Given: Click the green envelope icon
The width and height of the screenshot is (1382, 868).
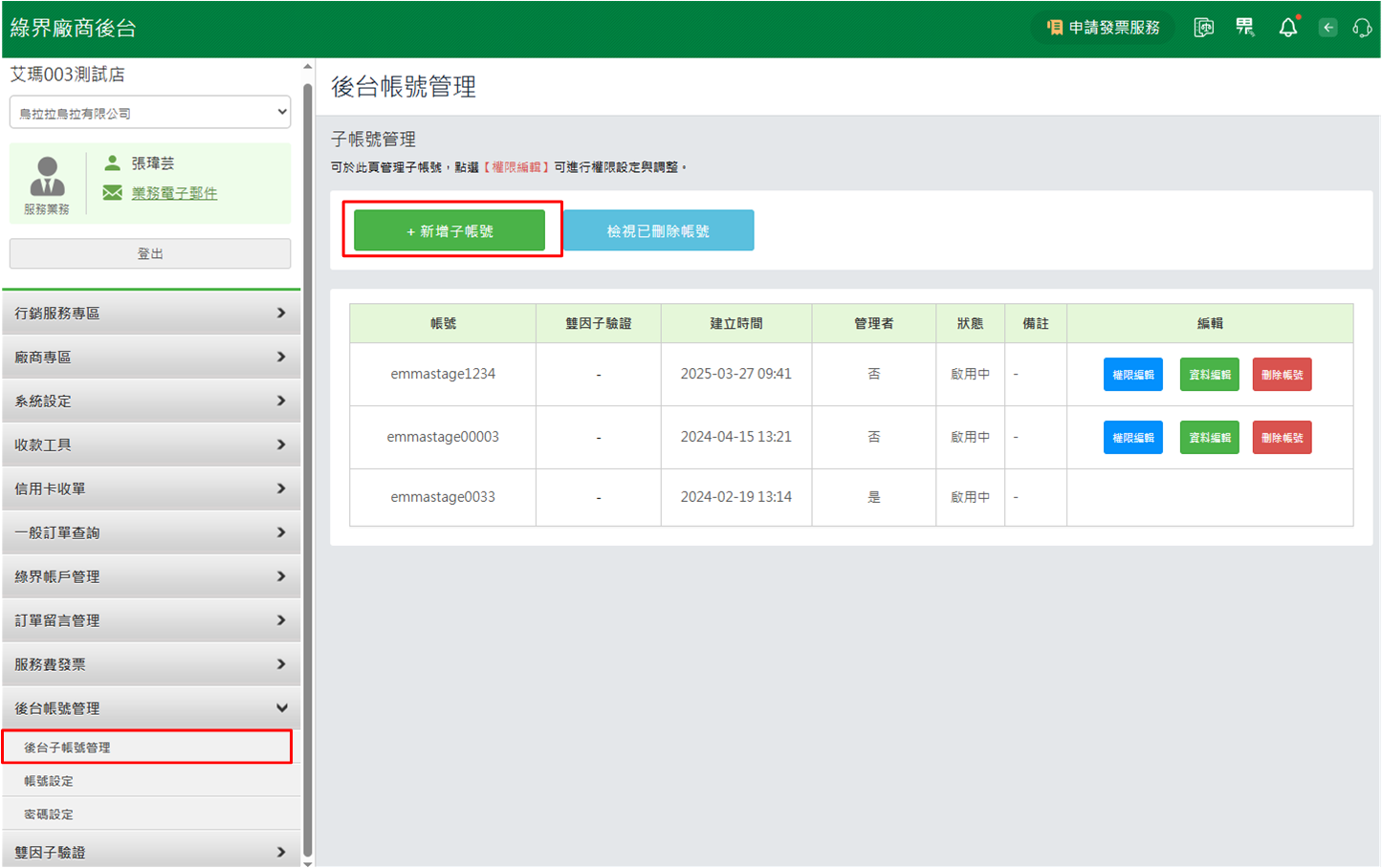Looking at the screenshot, I should (x=112, y=192).
